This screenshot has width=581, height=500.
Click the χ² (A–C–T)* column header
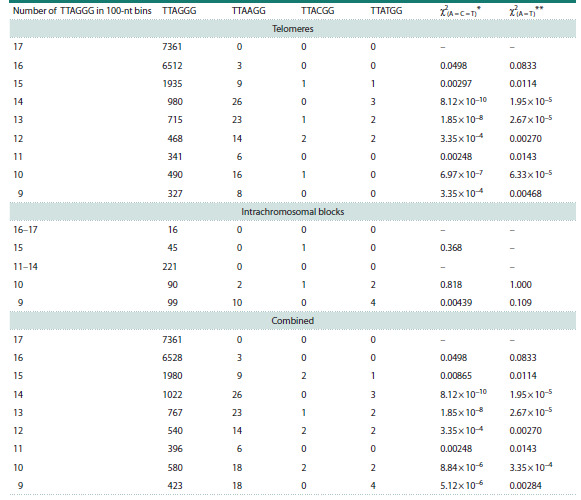(x=460, y=11)
